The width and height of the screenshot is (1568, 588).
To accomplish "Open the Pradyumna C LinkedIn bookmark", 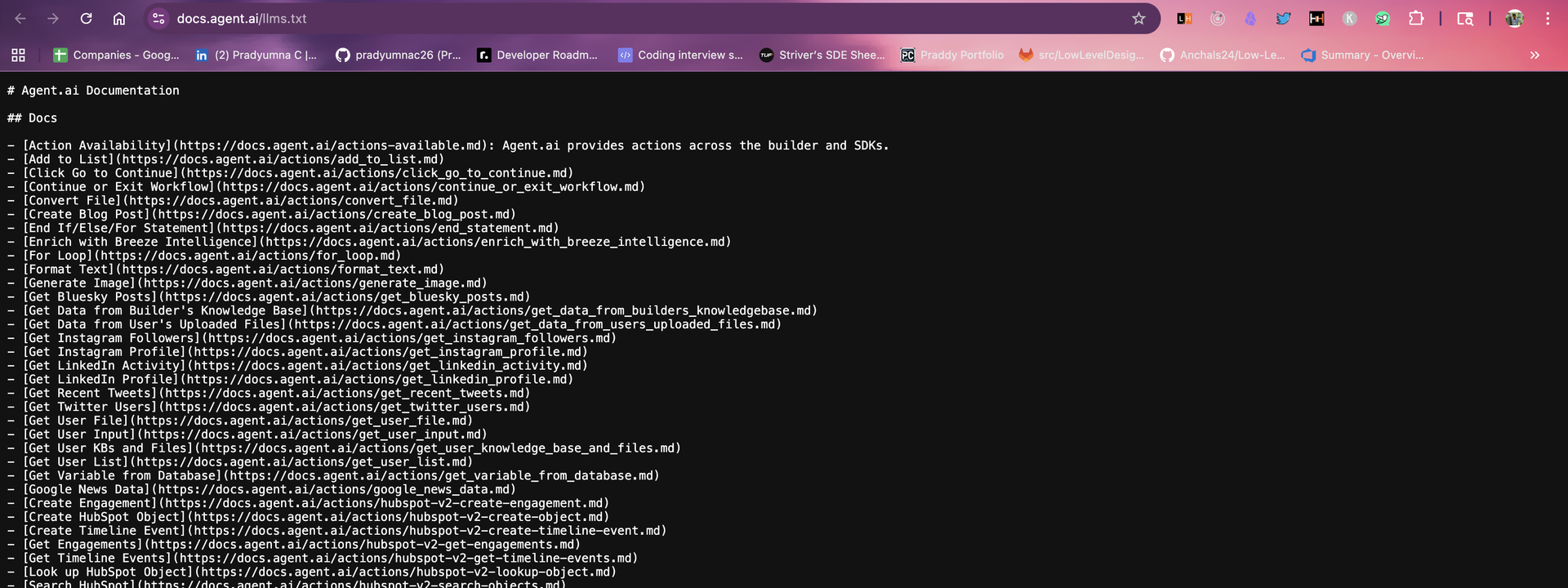I will click(x=256, y=55).
